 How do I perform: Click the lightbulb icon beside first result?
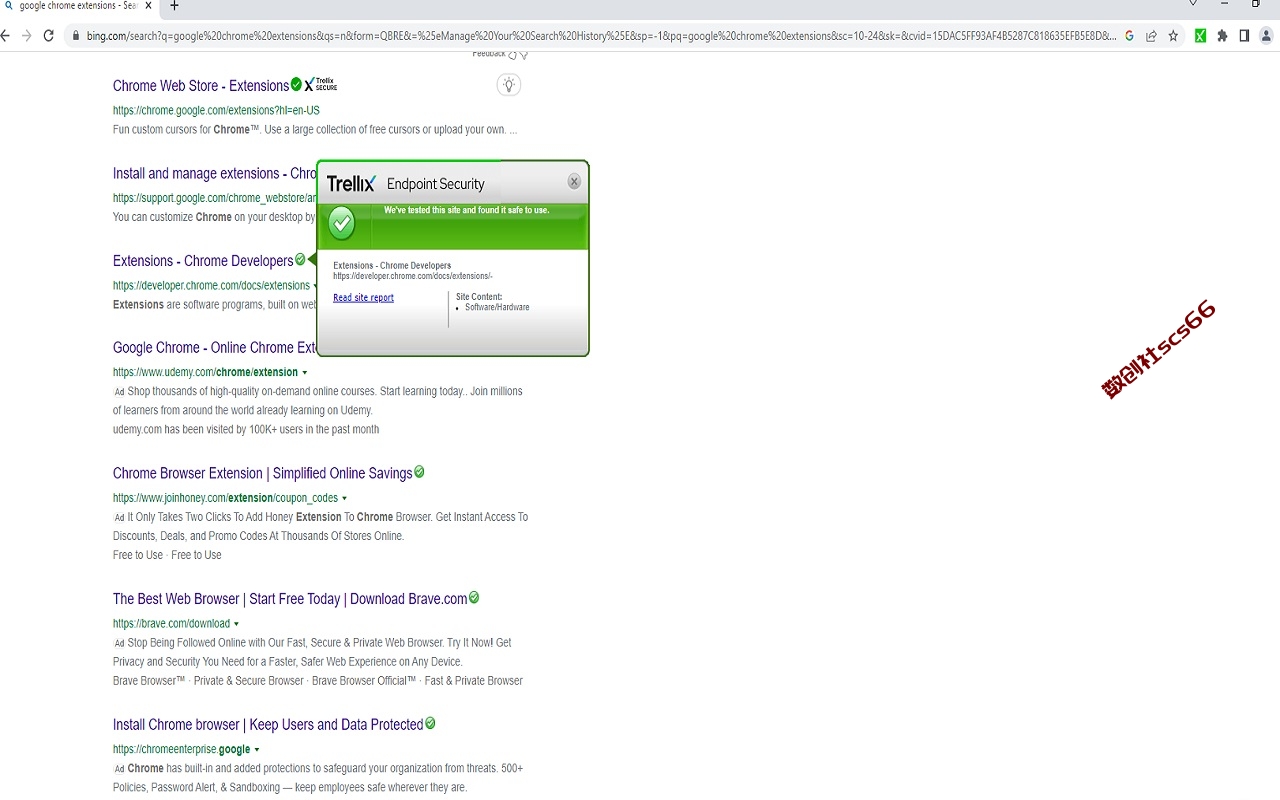[509, 85]
